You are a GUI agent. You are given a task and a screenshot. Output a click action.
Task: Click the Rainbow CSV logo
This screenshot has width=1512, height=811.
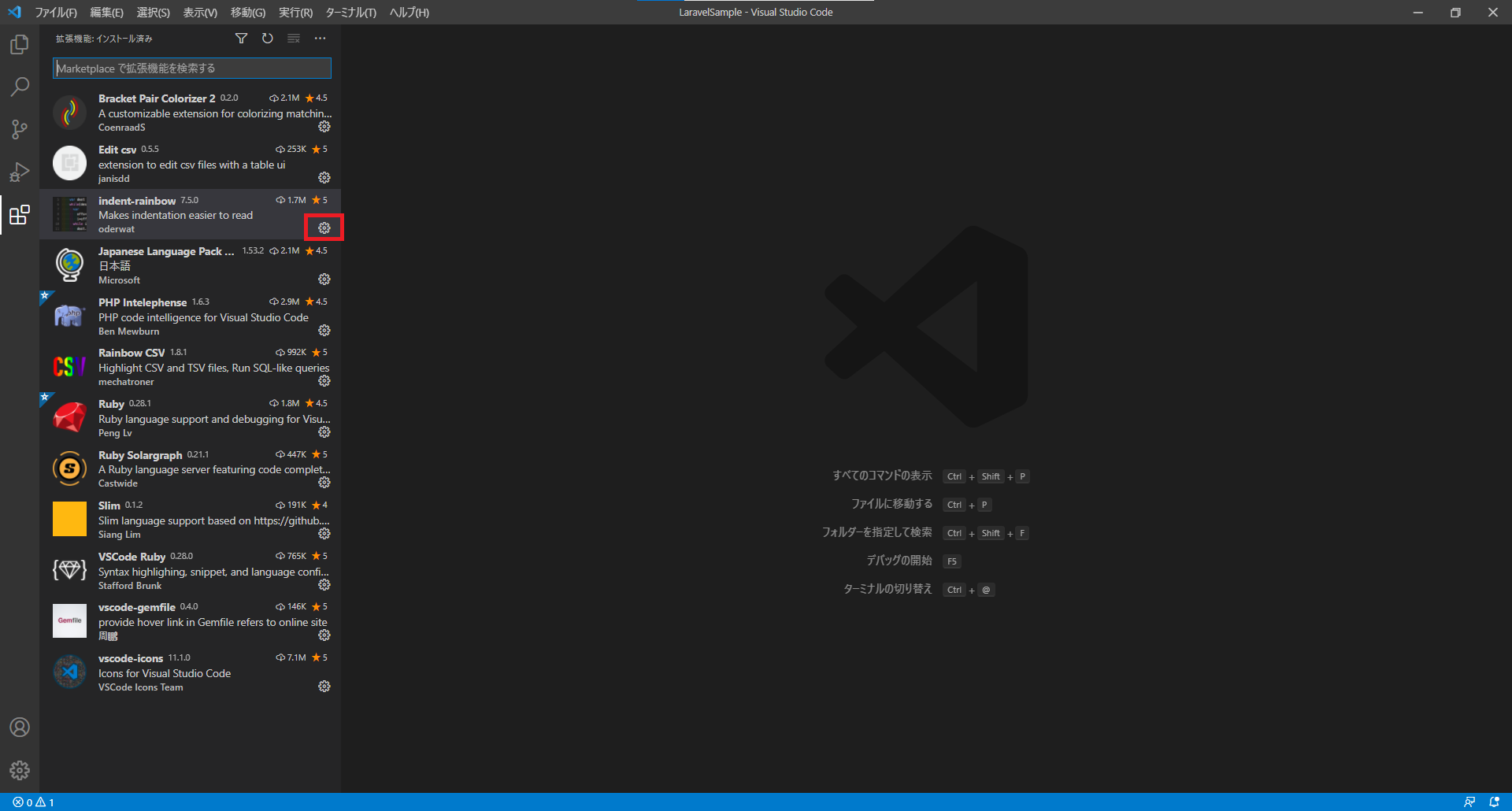pos(69,367)
